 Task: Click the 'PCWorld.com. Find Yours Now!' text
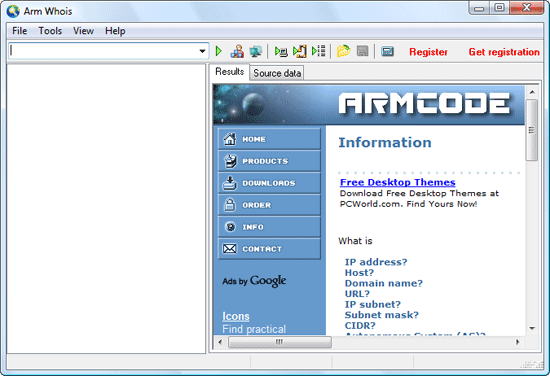408,204
